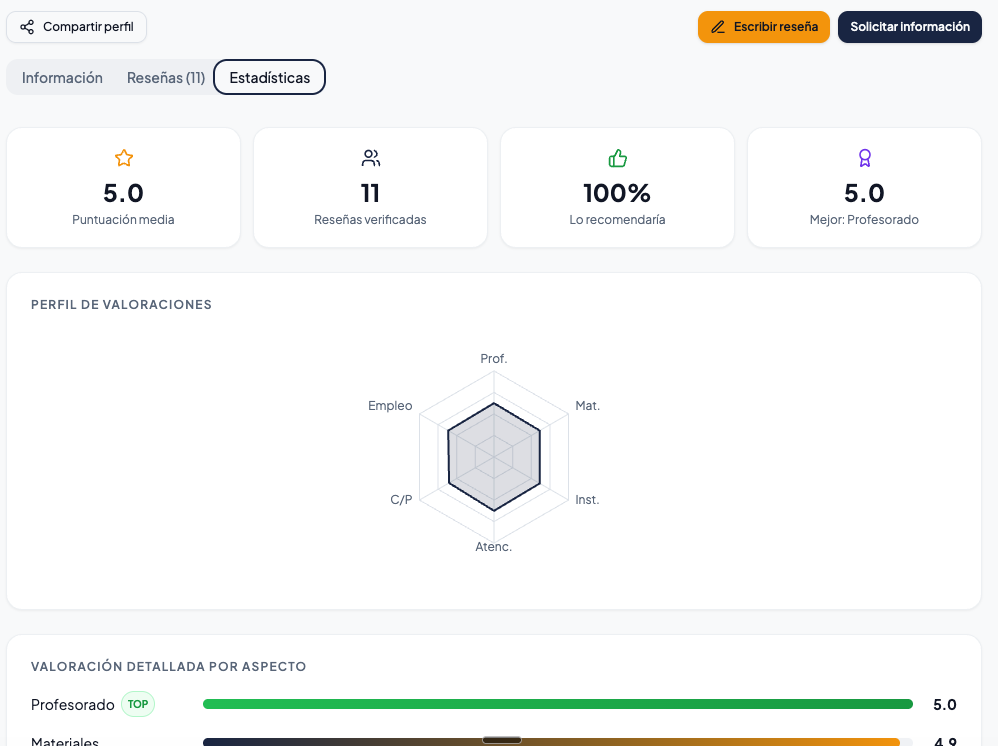Click the Atenc. label on radar chart

pos(493,547)
